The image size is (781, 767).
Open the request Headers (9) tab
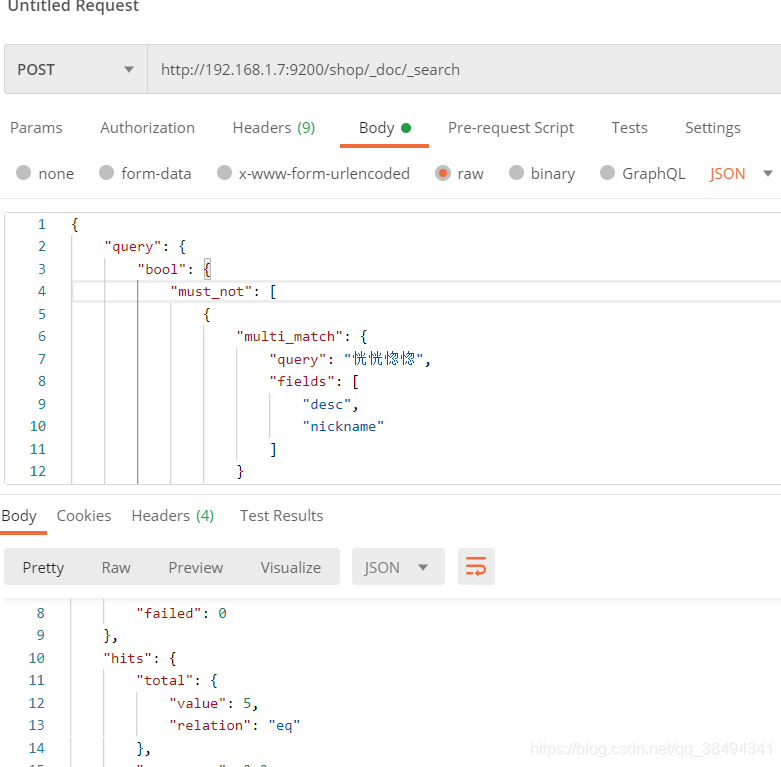pos(273,128)
